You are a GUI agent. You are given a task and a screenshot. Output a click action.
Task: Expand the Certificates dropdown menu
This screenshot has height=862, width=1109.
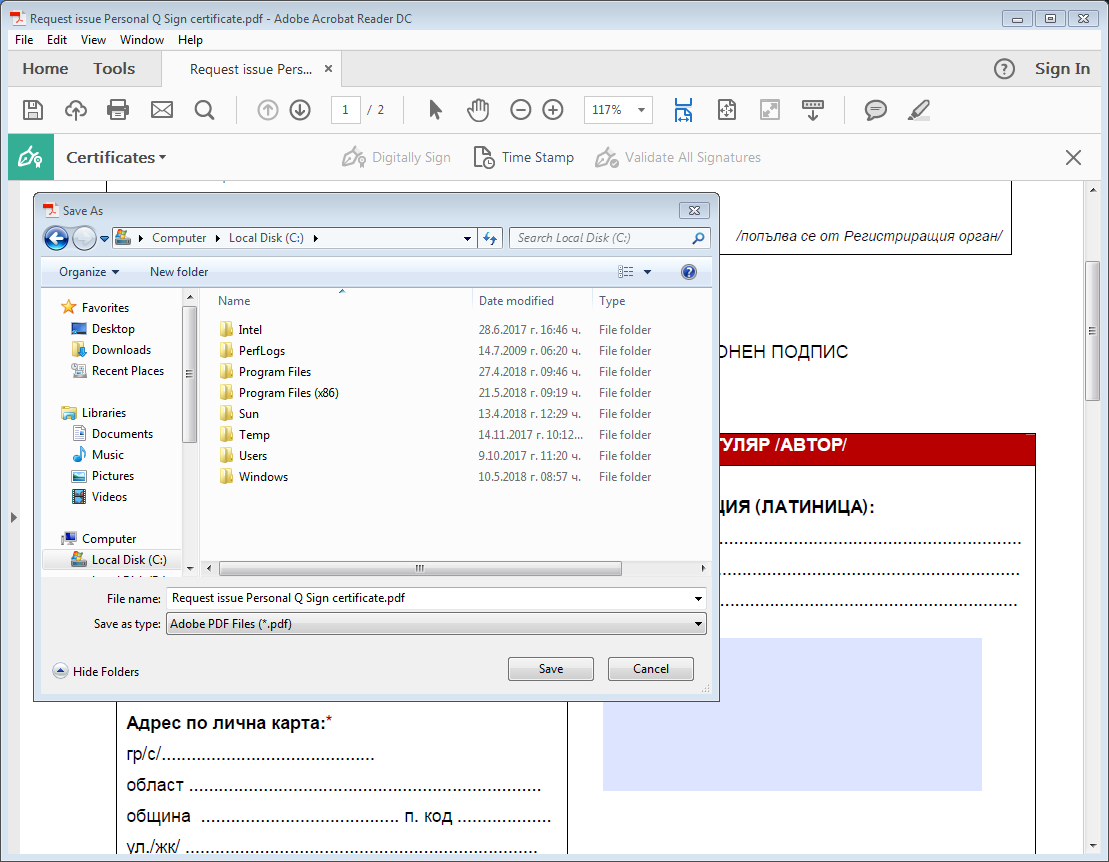point(116,157)
